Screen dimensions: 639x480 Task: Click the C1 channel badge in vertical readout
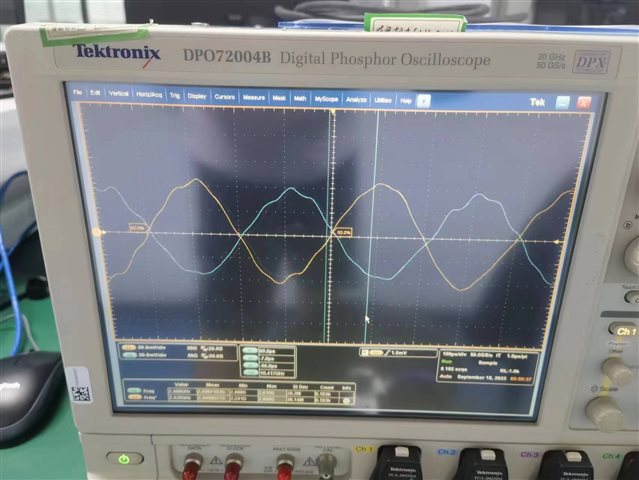128,348
